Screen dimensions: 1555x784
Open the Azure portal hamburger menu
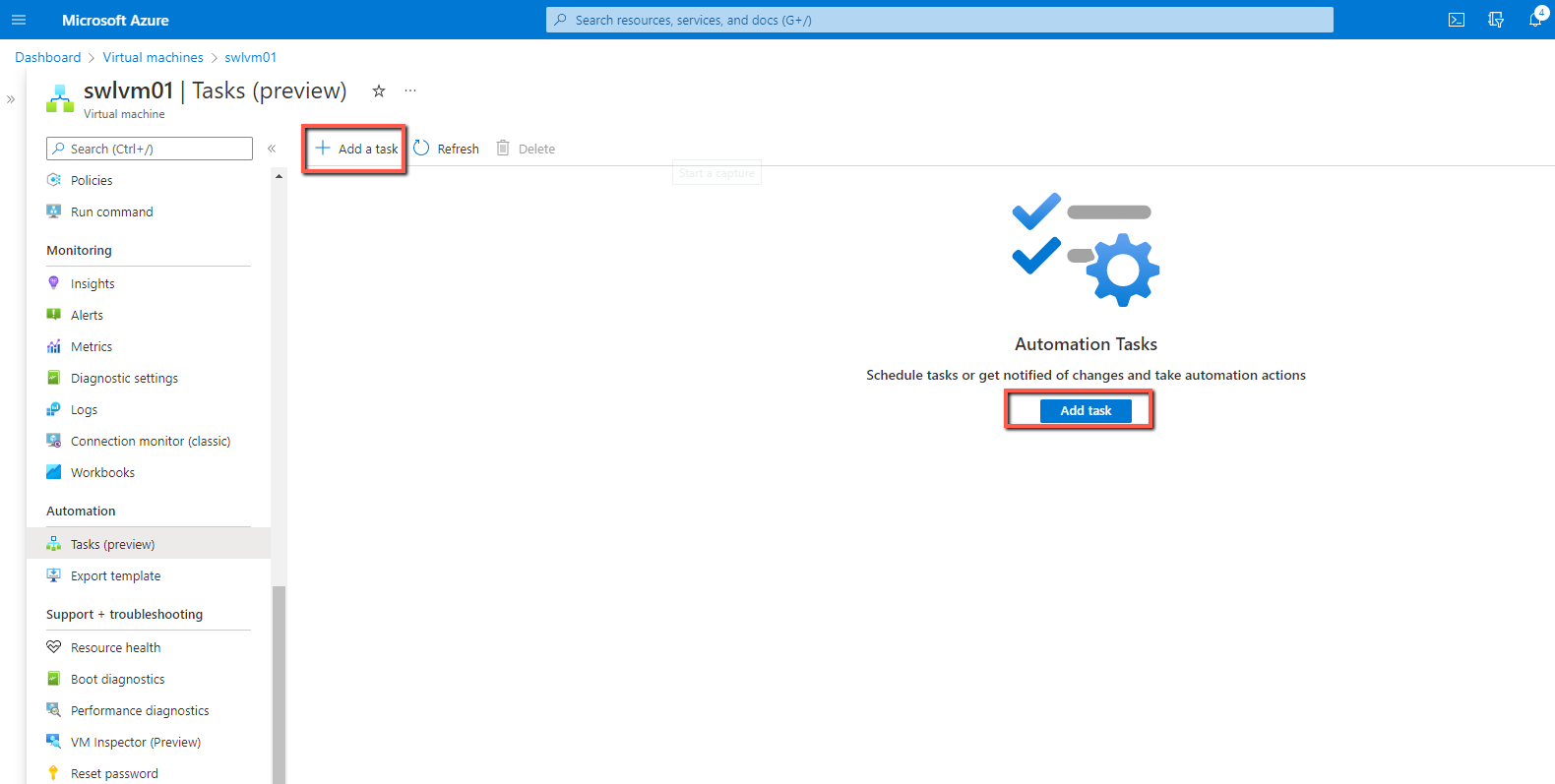tap(19, 20)
